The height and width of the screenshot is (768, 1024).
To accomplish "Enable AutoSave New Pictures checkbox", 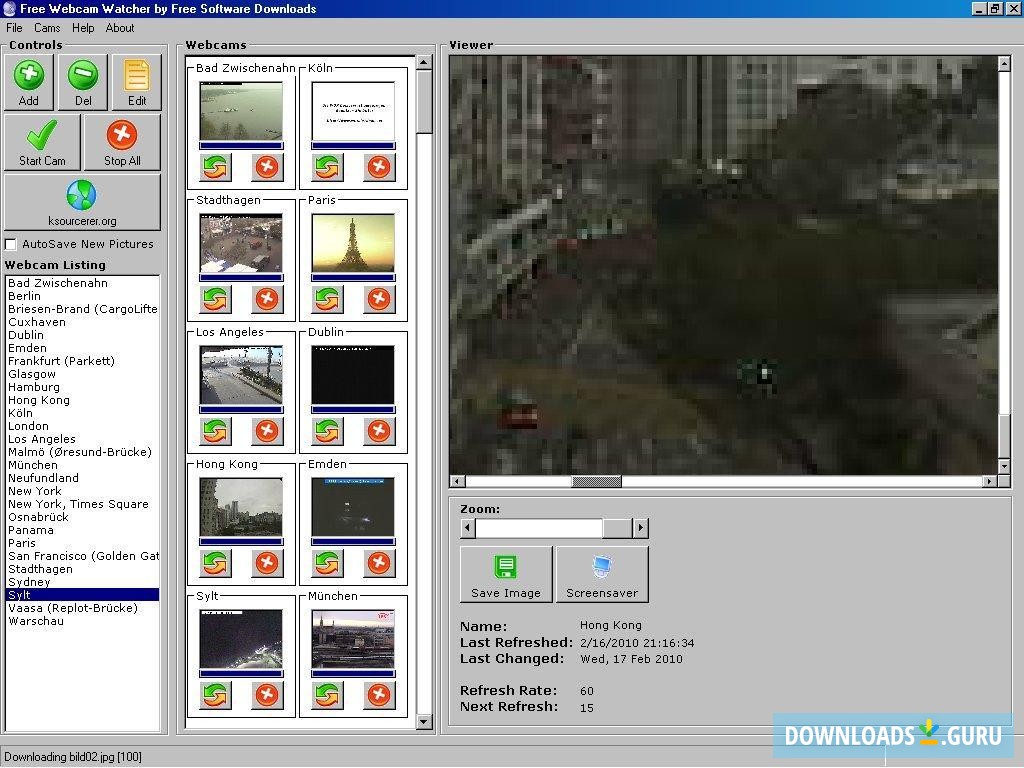I will coord(11,244).
